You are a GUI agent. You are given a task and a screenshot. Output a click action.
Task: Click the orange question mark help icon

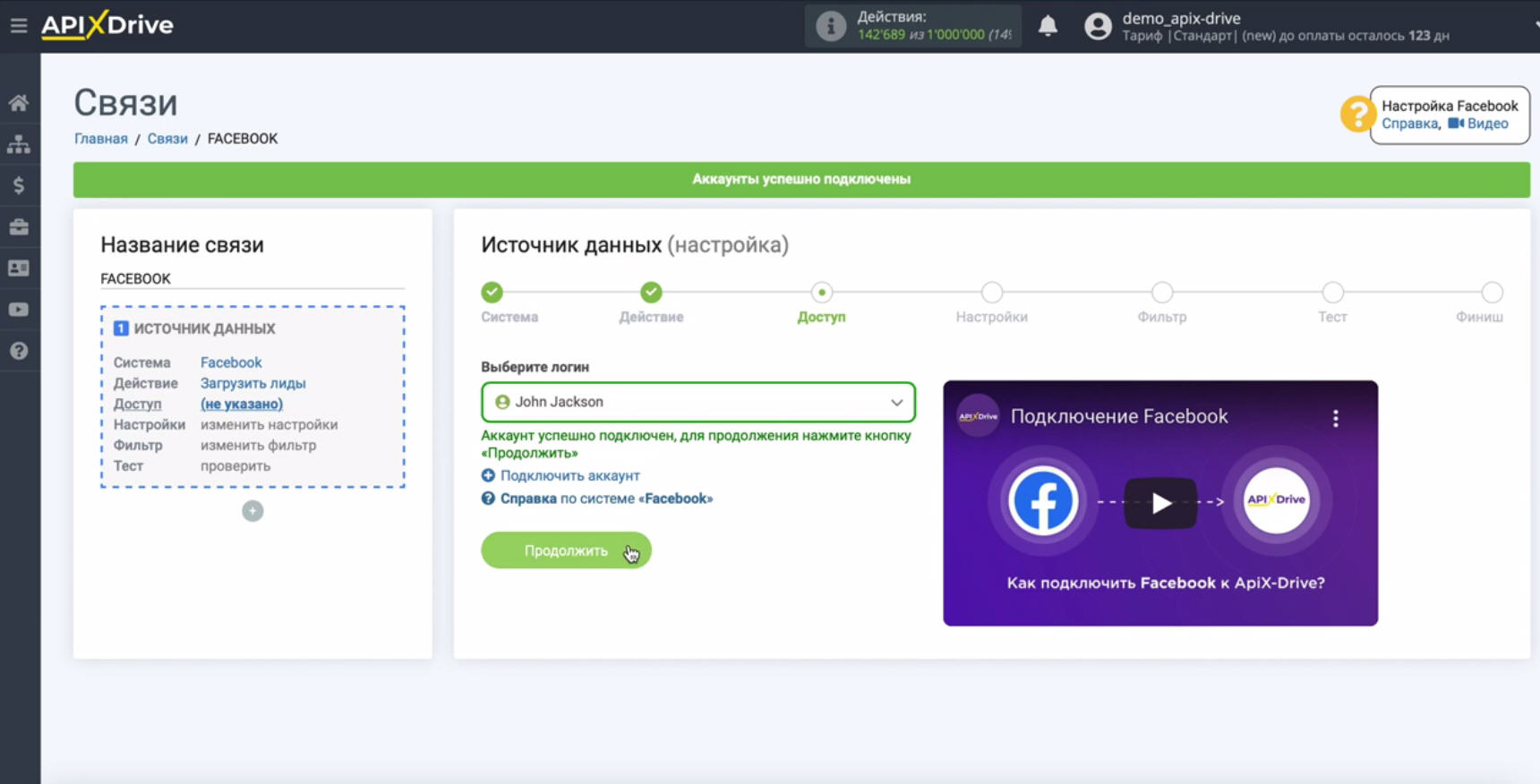1357,115
